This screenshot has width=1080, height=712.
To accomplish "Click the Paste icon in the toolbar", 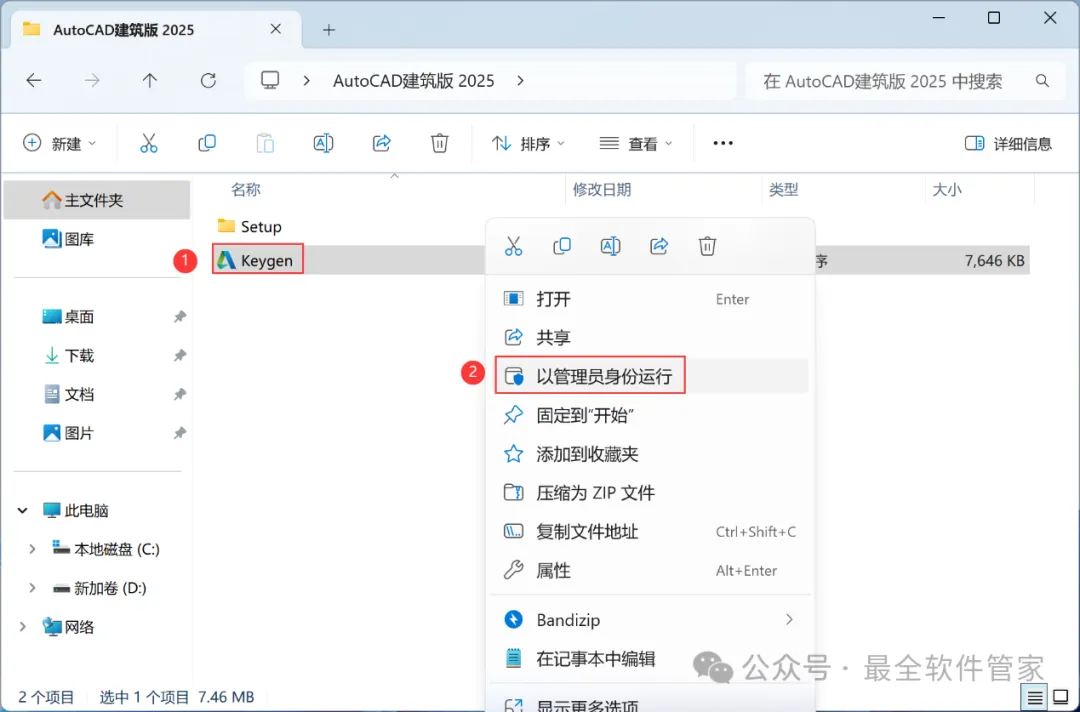I will (x=265, y=143).
